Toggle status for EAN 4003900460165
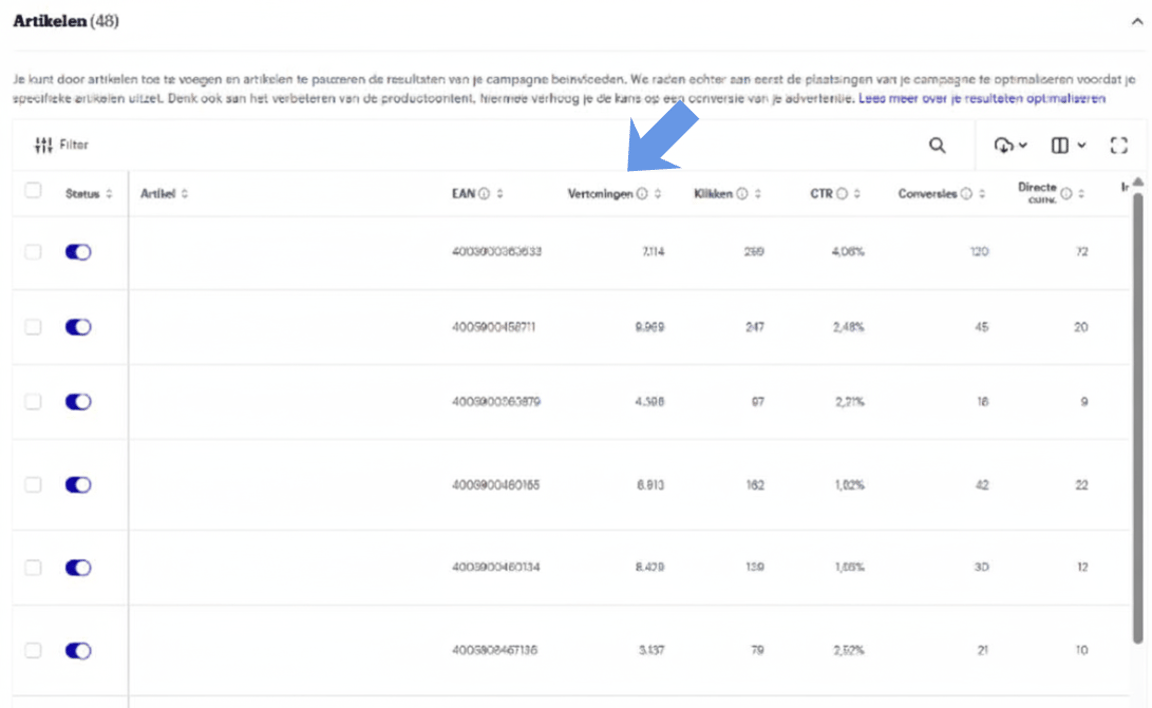This screenshot has width=1152, height=708. (x=78, y=485)
